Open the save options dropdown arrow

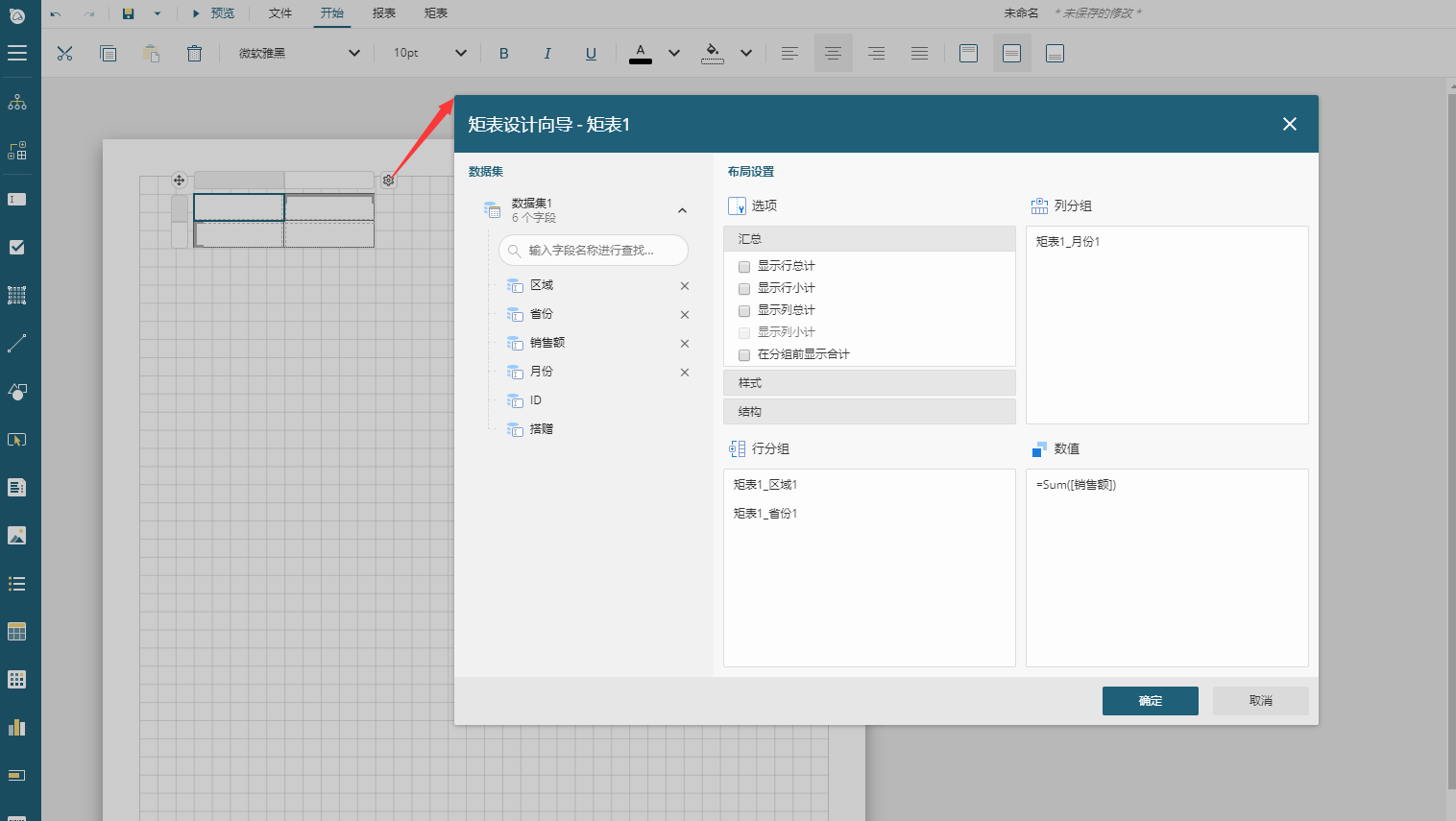158,13
